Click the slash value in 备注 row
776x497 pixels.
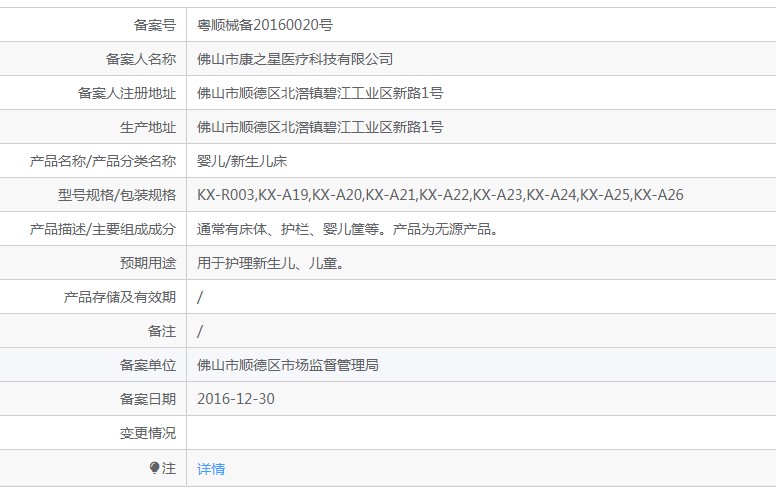(x=200, y=331)
